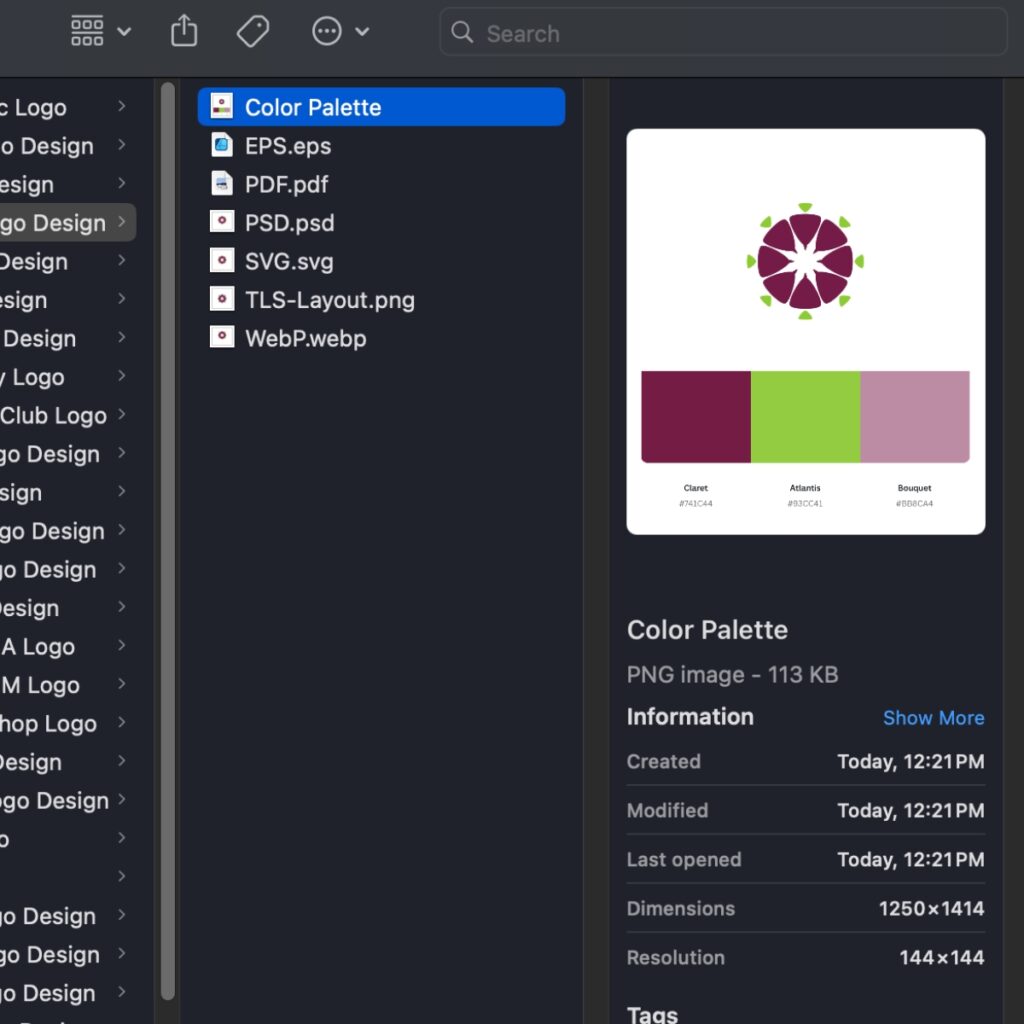
Task: Open the group-by view options icon
Action: (x=100, y=32)
